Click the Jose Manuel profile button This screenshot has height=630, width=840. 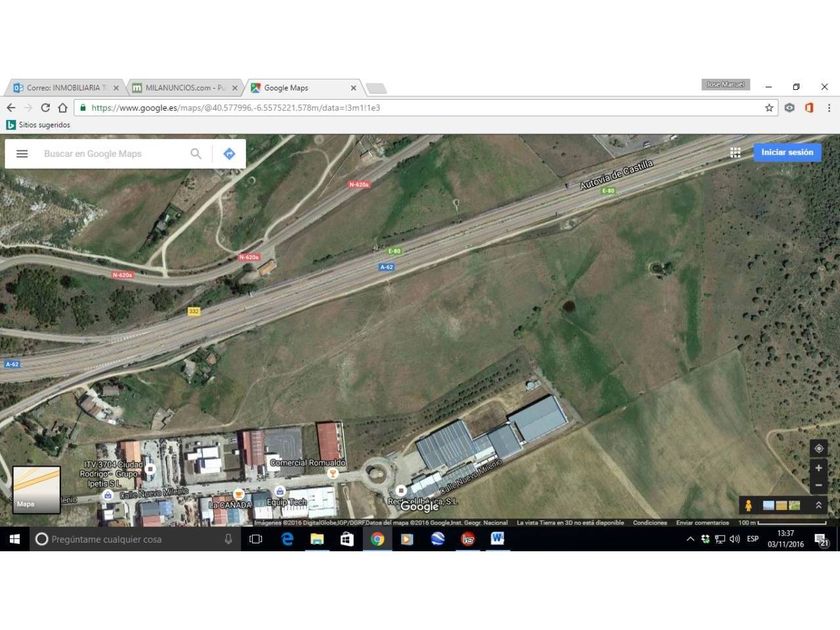click(725, 85)
